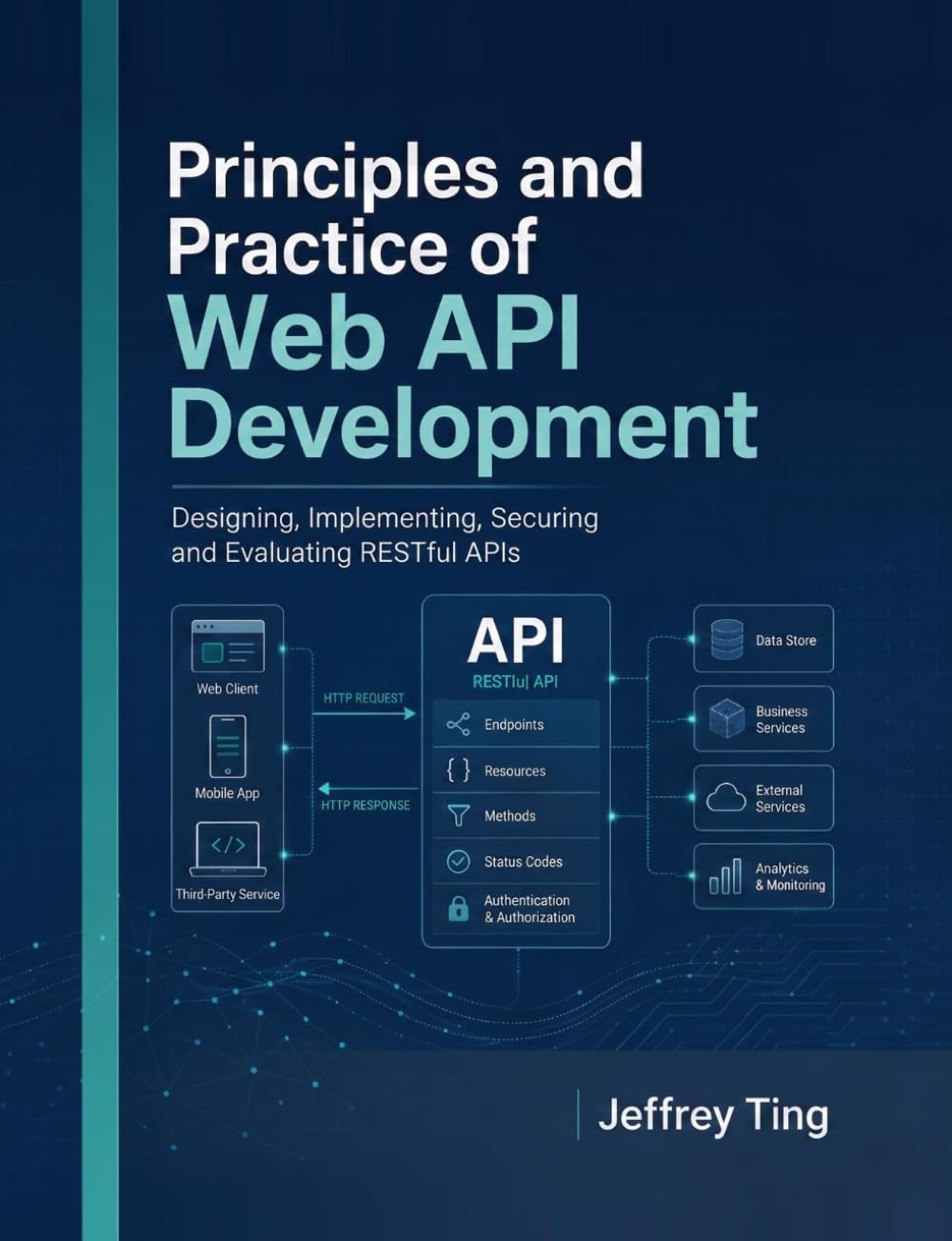Image resolution: width=952 pixels, height=1241 pixels.
Task: Click the "Resources" label
Action: coord(515,771)
